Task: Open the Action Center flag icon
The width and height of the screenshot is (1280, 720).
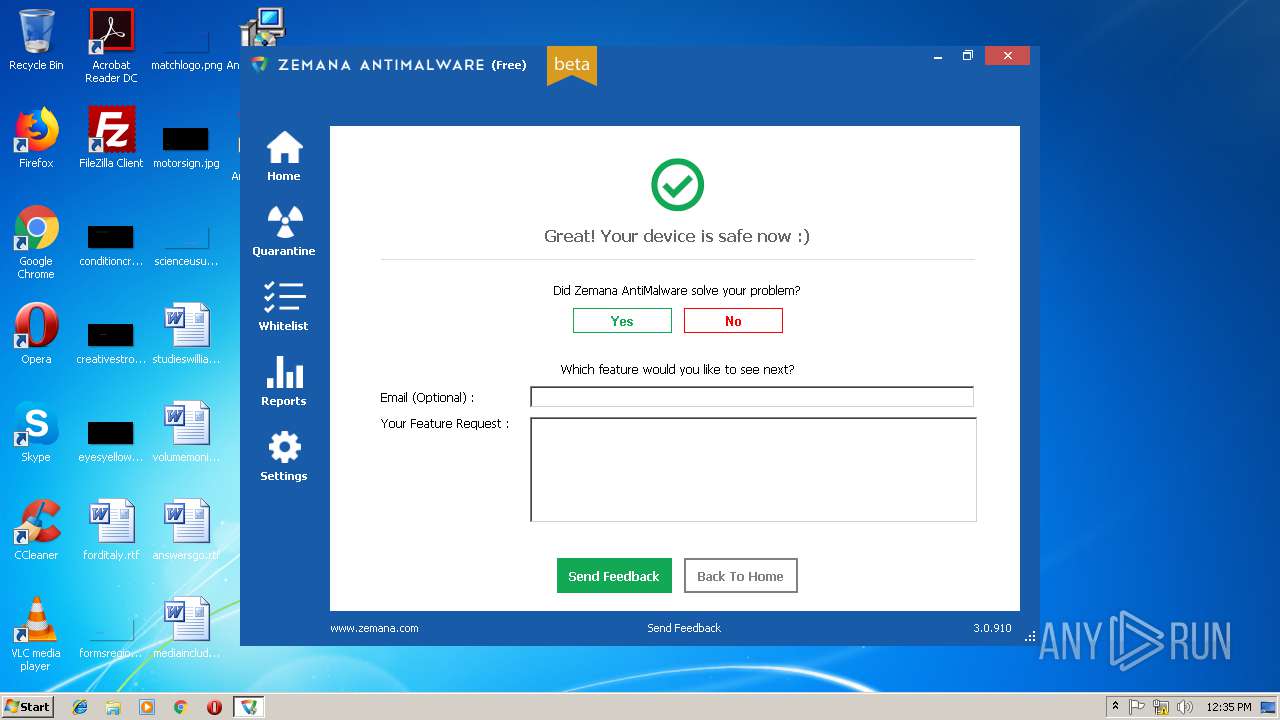Action: pyautogui.click(x=1137, y=707)
